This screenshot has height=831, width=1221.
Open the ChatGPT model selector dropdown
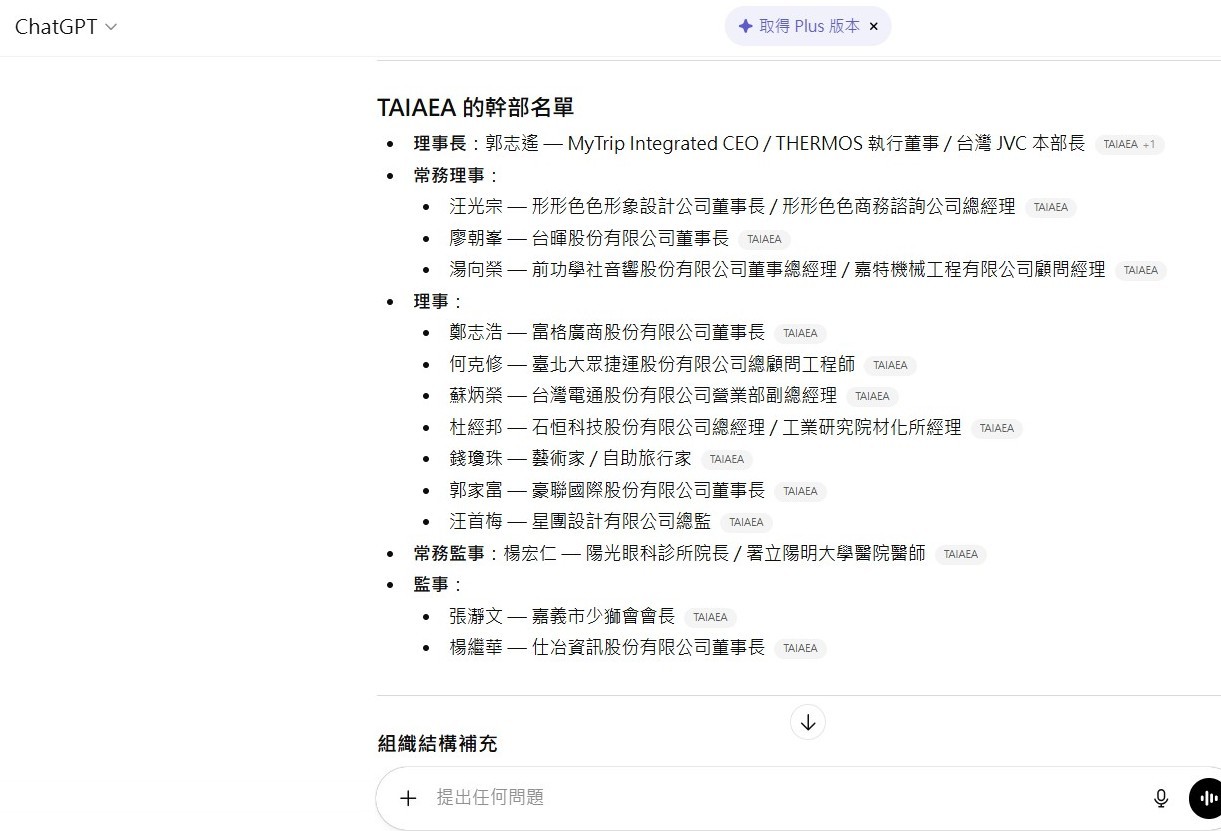[x=66, y=27]
